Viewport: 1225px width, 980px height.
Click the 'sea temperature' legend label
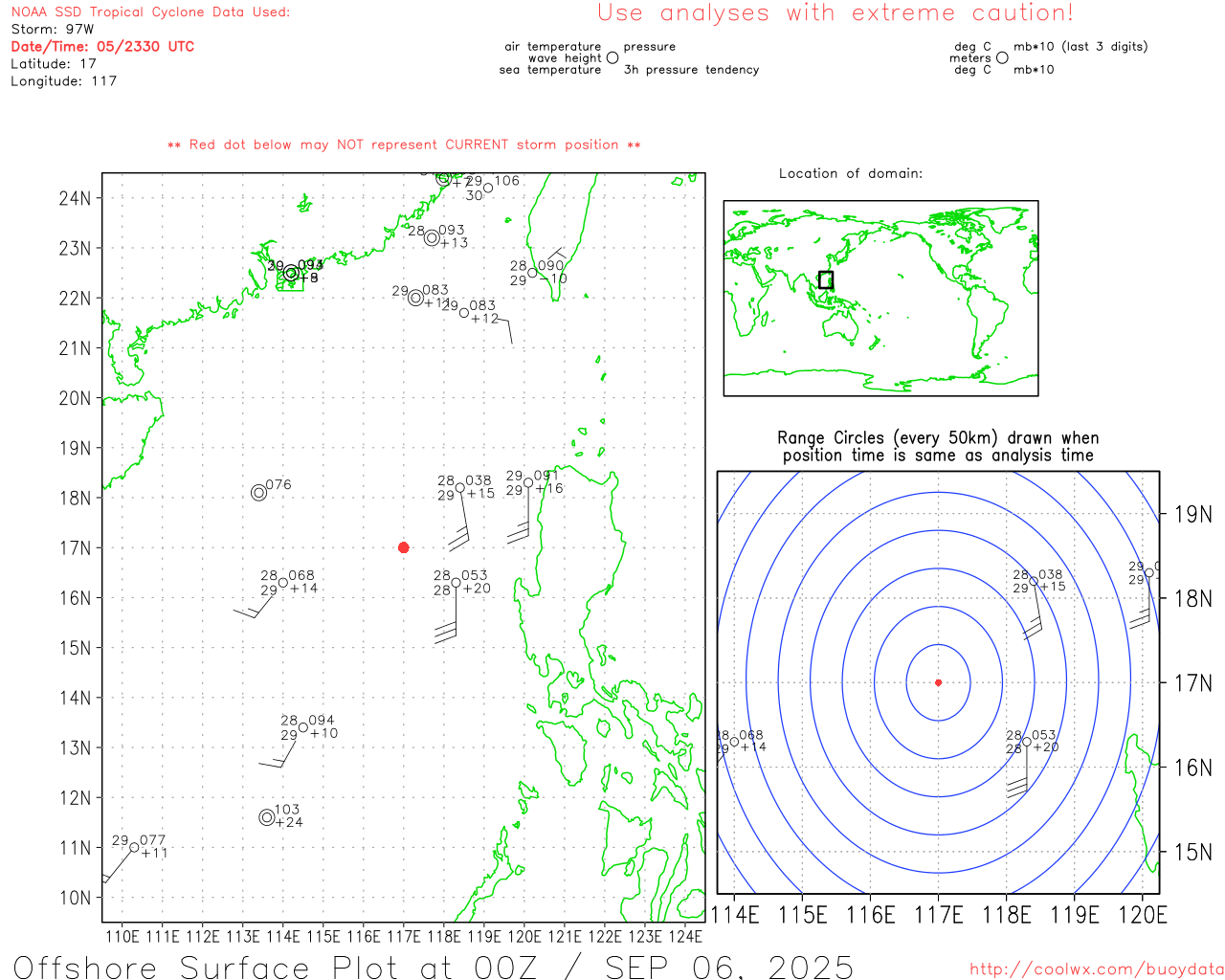tap(550, 70)
